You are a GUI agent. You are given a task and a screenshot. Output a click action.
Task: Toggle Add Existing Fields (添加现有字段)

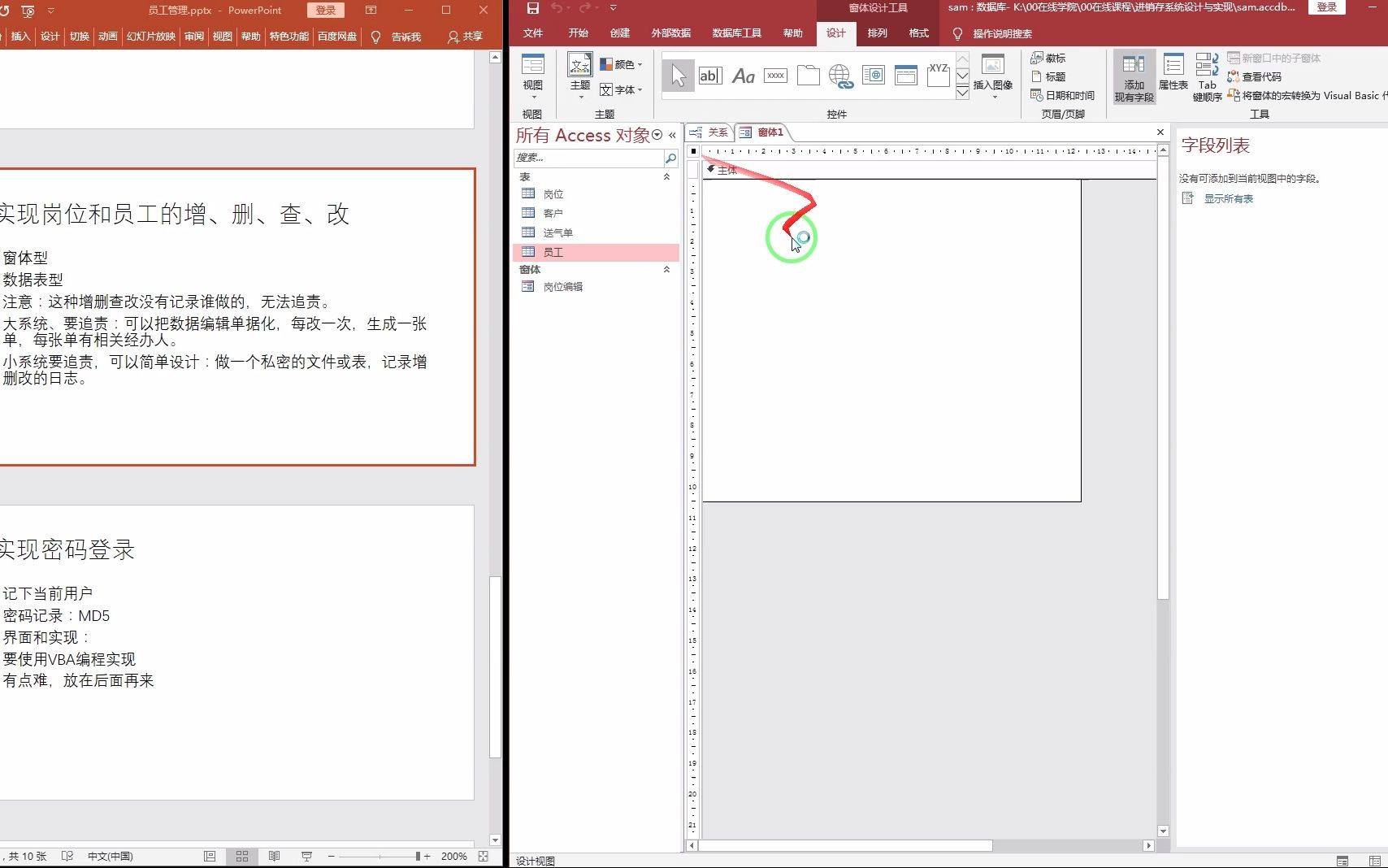(1134, 76)
